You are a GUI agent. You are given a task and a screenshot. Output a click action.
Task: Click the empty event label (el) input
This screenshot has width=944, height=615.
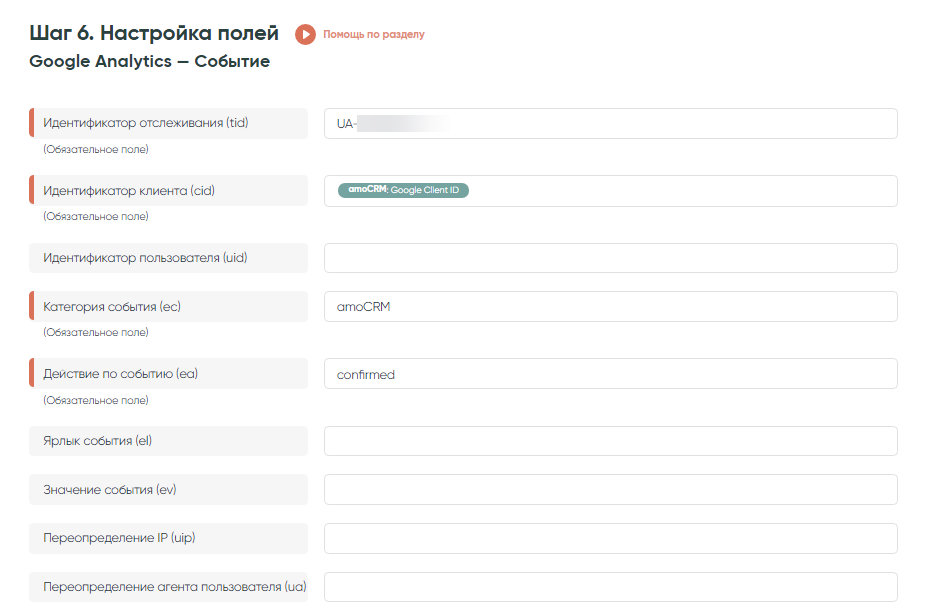pos(610,441)
